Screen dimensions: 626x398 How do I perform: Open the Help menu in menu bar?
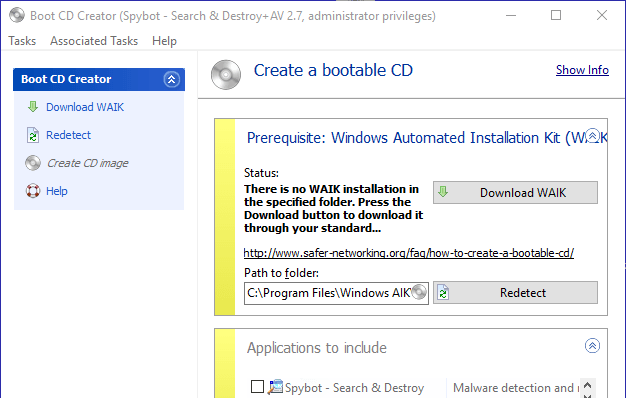(164, 41)
